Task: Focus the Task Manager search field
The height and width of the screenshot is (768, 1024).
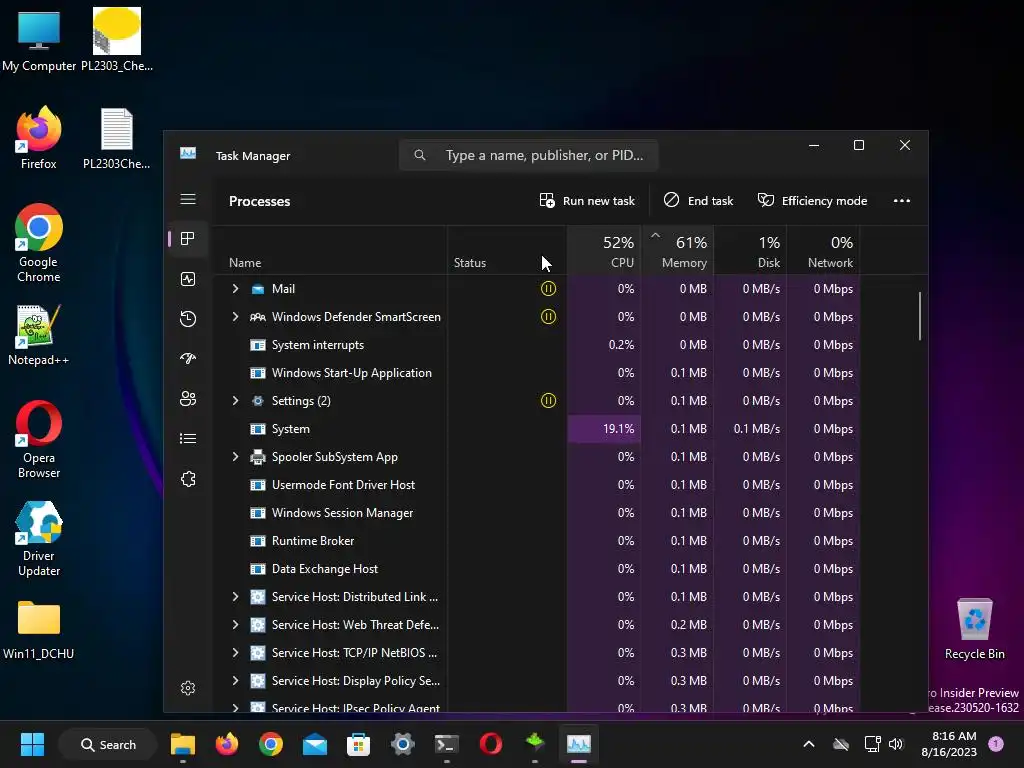Action: pos(528,155)
